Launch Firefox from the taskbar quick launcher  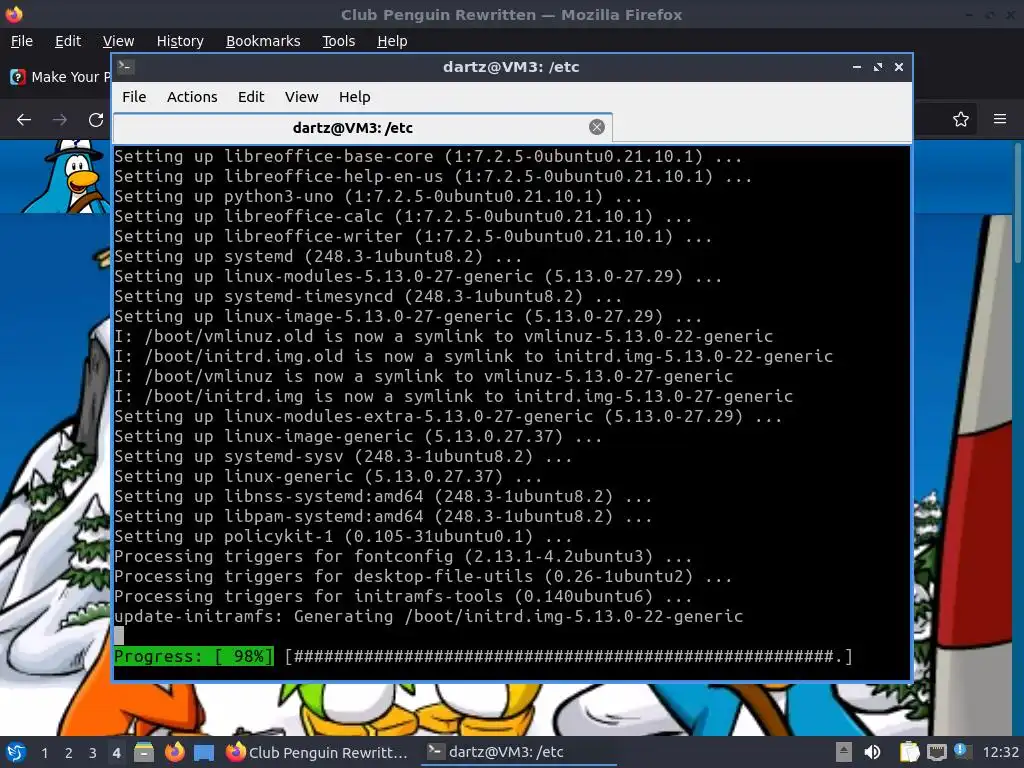tap(174, 752)
